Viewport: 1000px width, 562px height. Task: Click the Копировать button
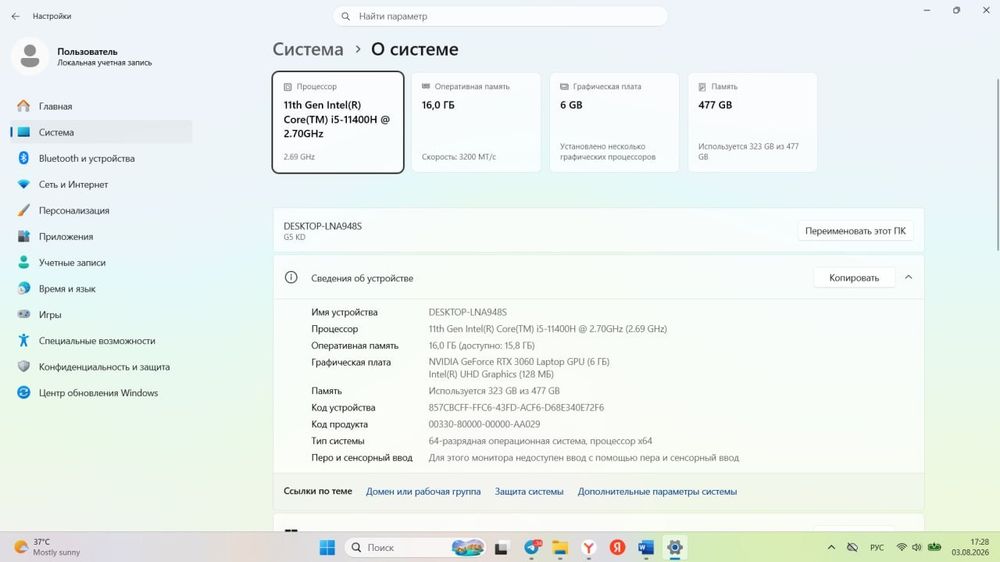854,277
